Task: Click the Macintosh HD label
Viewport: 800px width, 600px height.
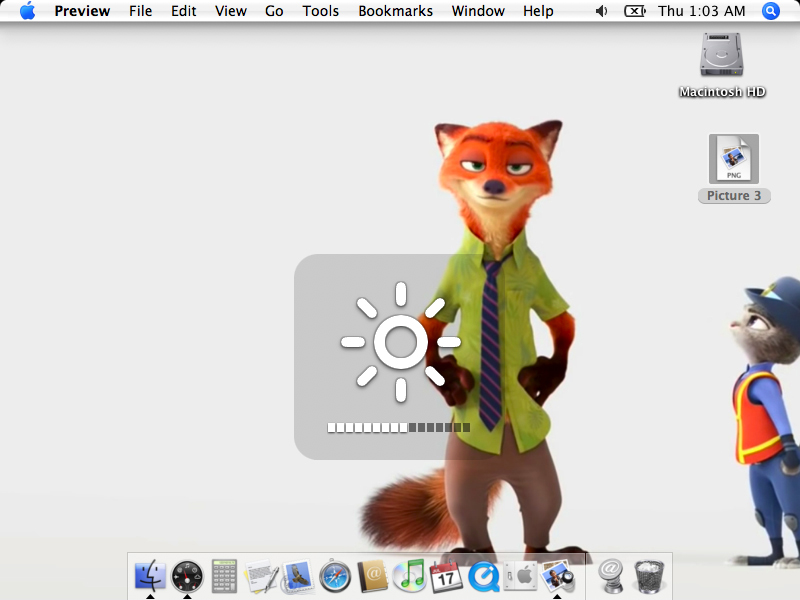Action: point(722,92)
